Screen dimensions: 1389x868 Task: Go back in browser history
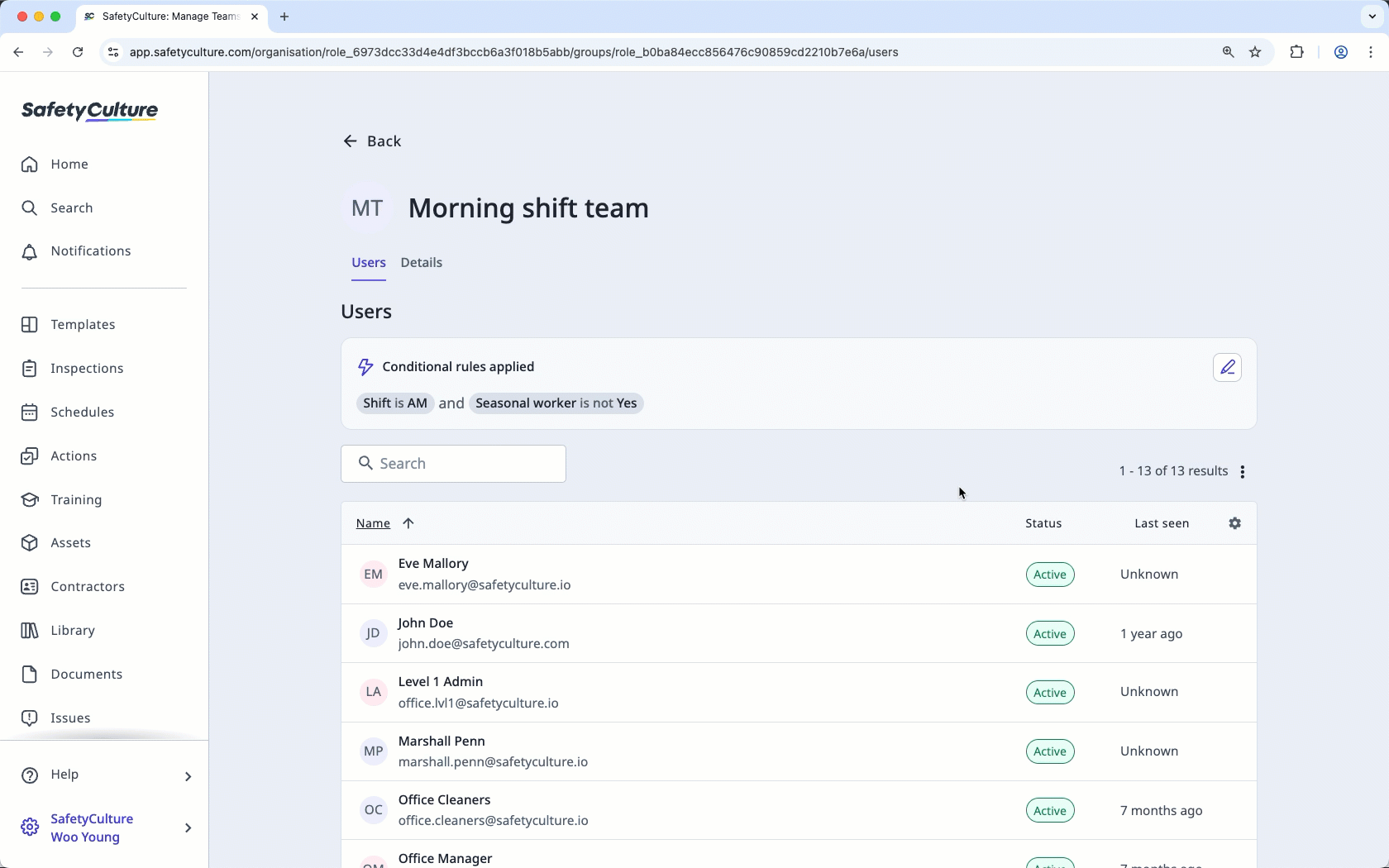(x=18, y=52)
